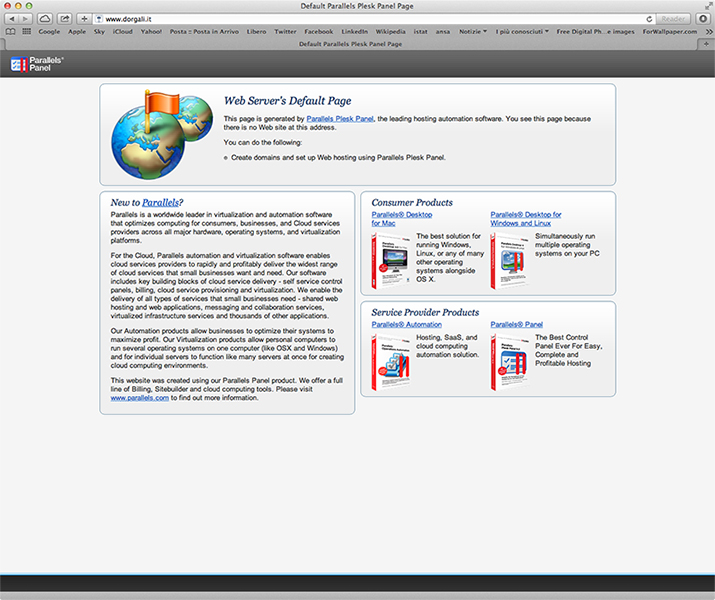Reload page using address bar refresh icon
Screen dimensions: 715x600
650,19
